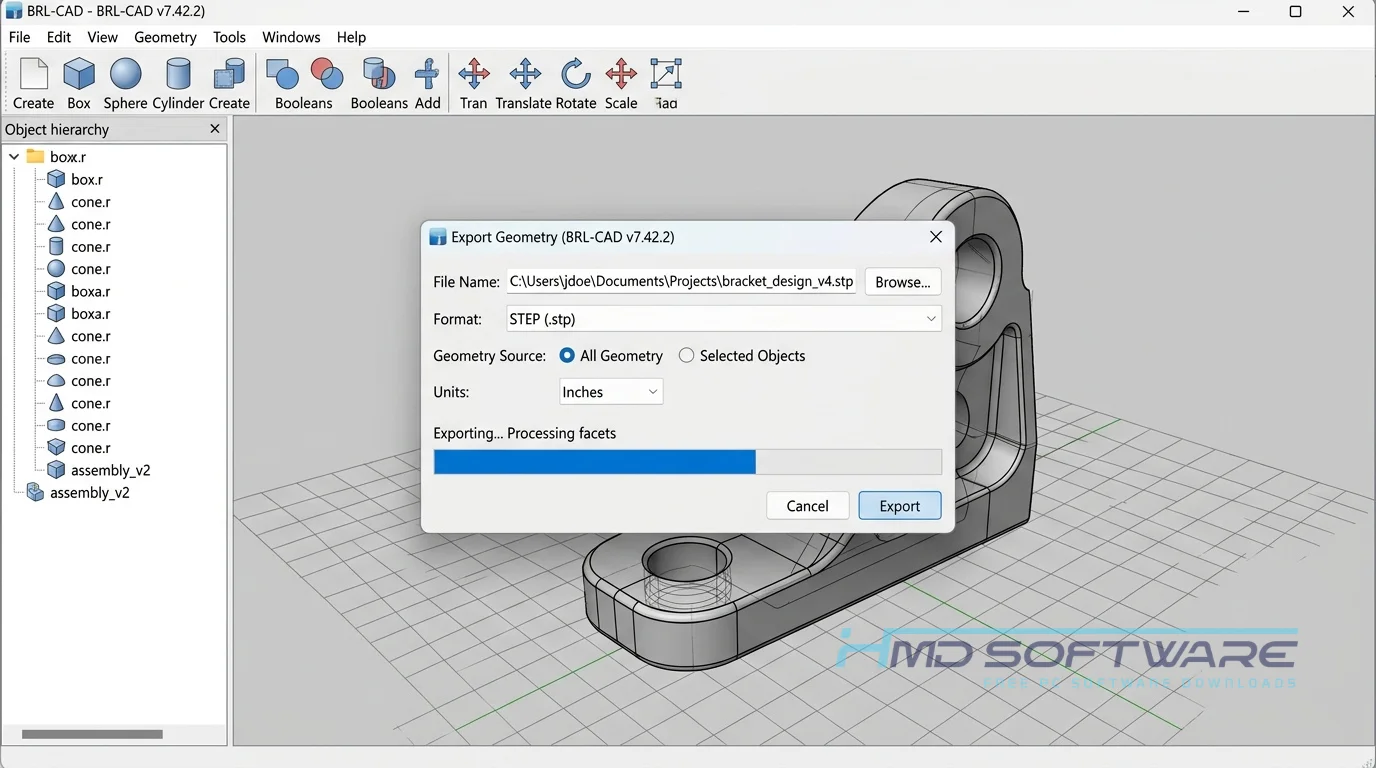Click the File Name path field
The image size is (1376, 768).
pos(682,282)
